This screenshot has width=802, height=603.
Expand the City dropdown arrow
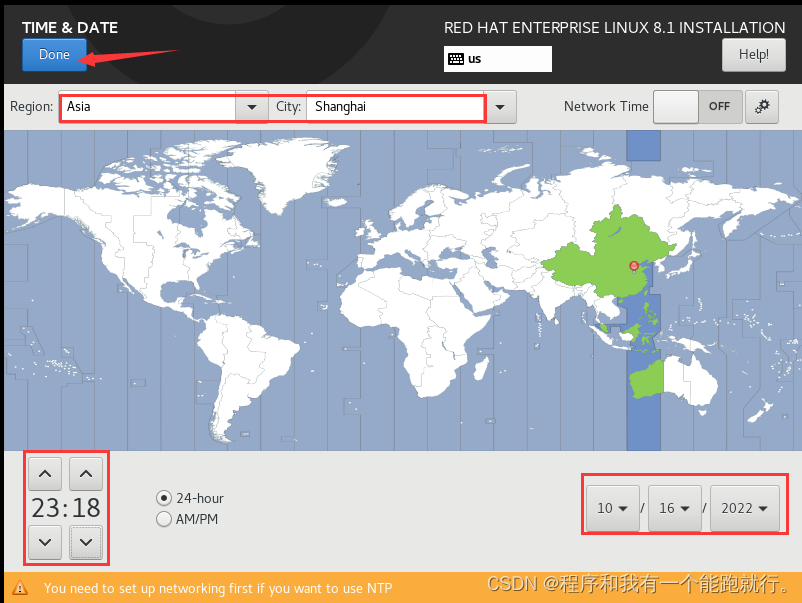[x=500, y=107]
